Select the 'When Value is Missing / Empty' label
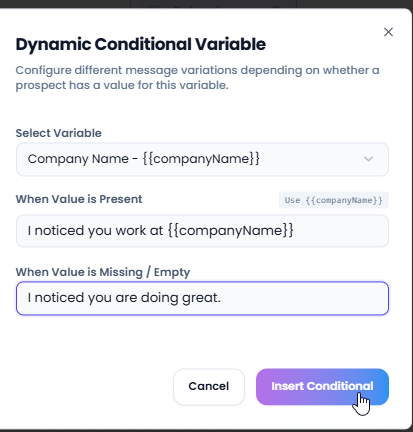Image resolution: width=413 pixels, height=432 pixels. coord(103,272)
